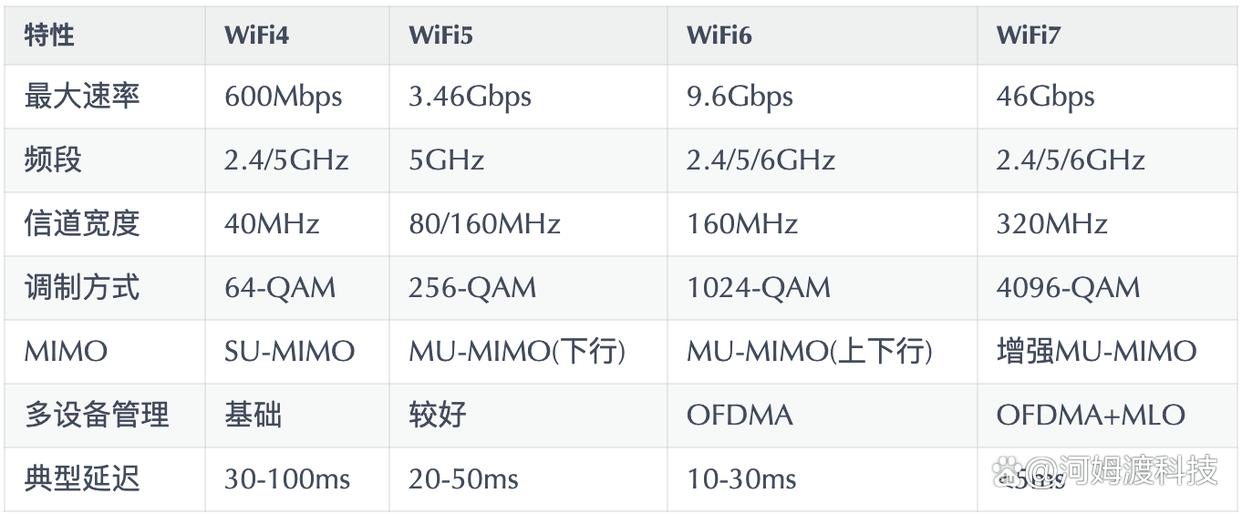Select the SU-MIMO cell
The image size is (1242, 514).
(x=290, y=352)
